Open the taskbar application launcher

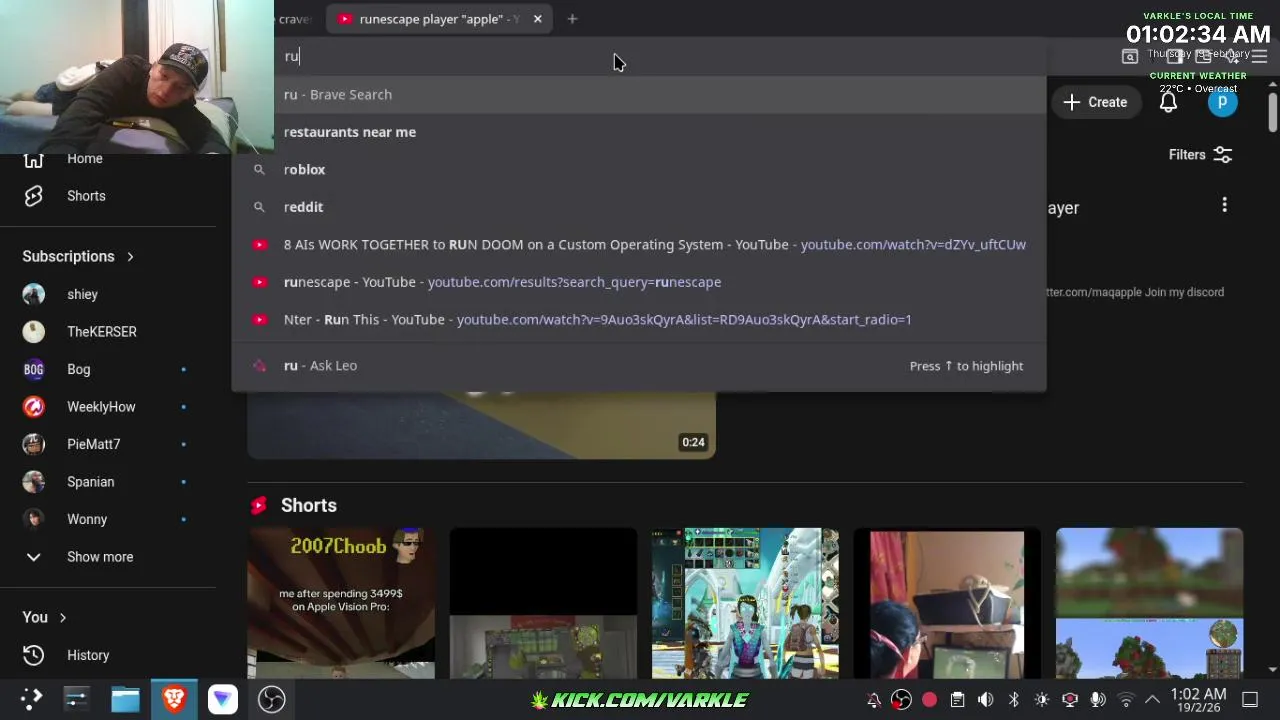[x=32, y=699]
